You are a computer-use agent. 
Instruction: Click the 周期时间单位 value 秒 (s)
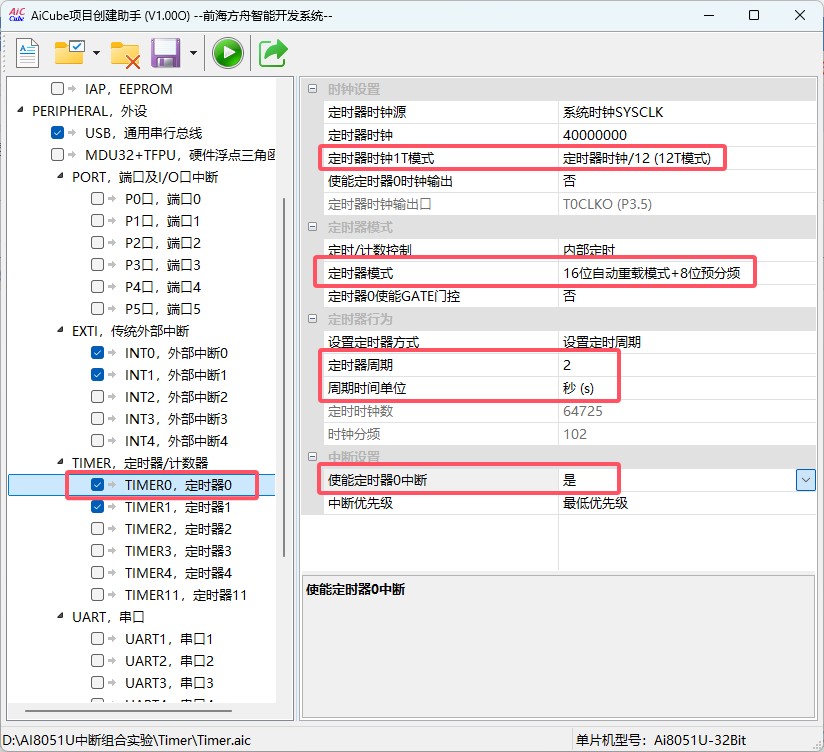point(687,388)
